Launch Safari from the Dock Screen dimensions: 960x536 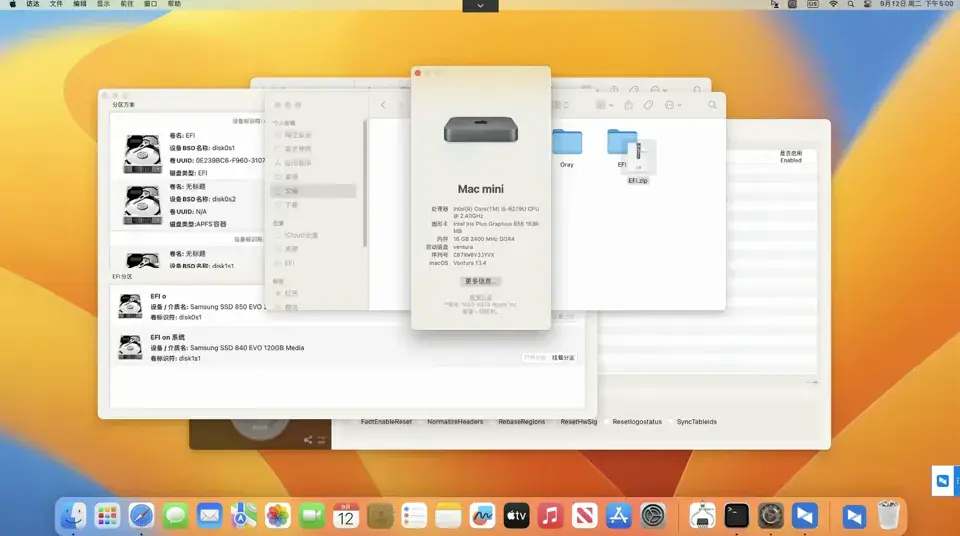click(x=141, y=516)
